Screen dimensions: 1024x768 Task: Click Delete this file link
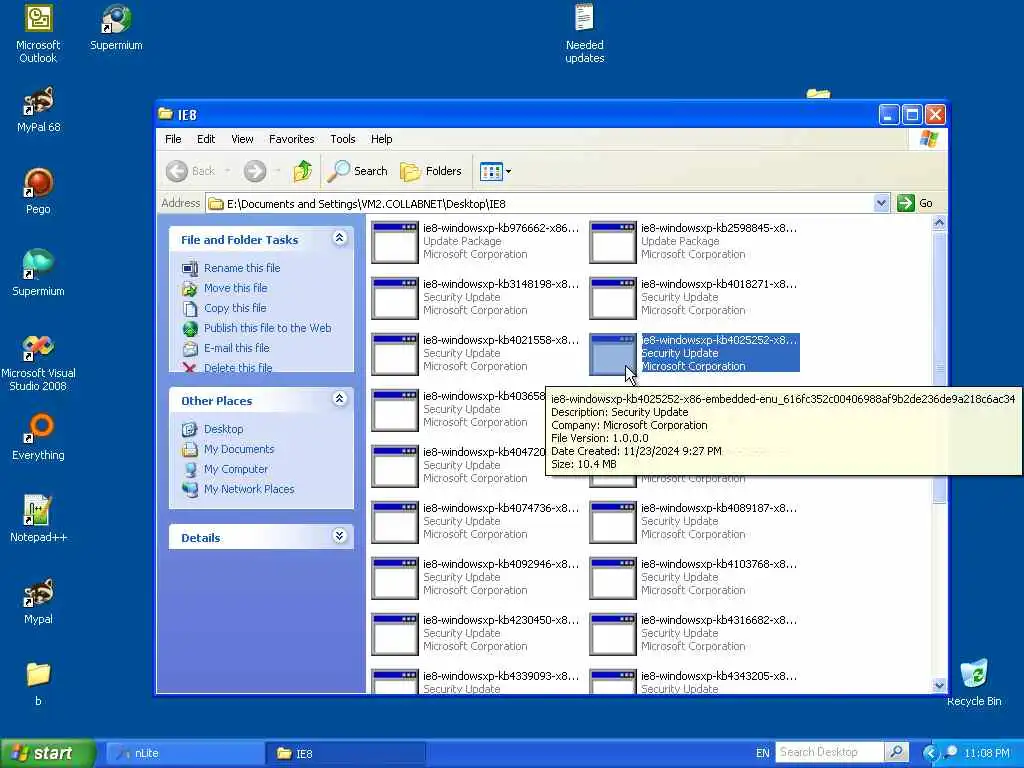238,368
